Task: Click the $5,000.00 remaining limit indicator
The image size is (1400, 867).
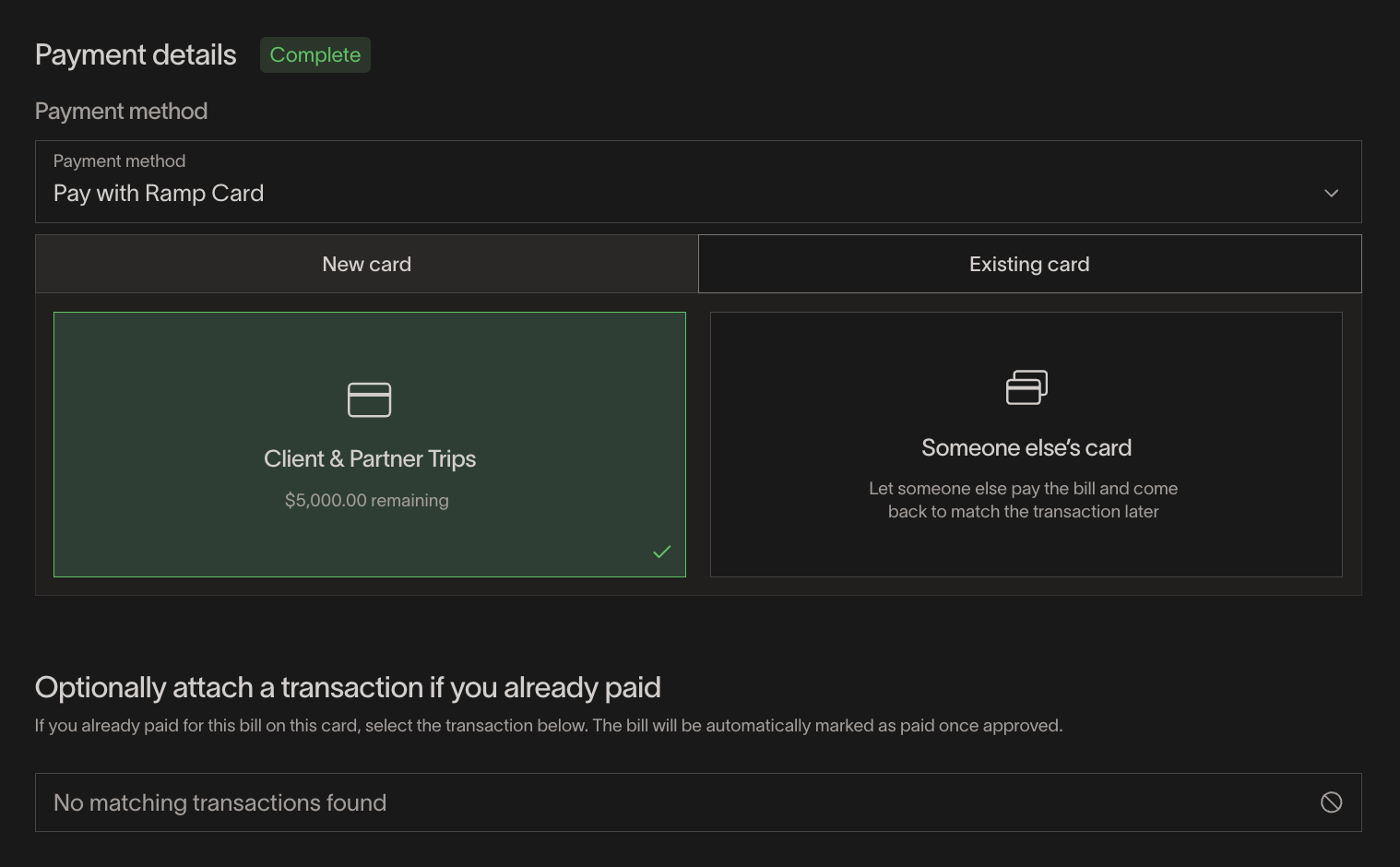Action: pos(366,500)
